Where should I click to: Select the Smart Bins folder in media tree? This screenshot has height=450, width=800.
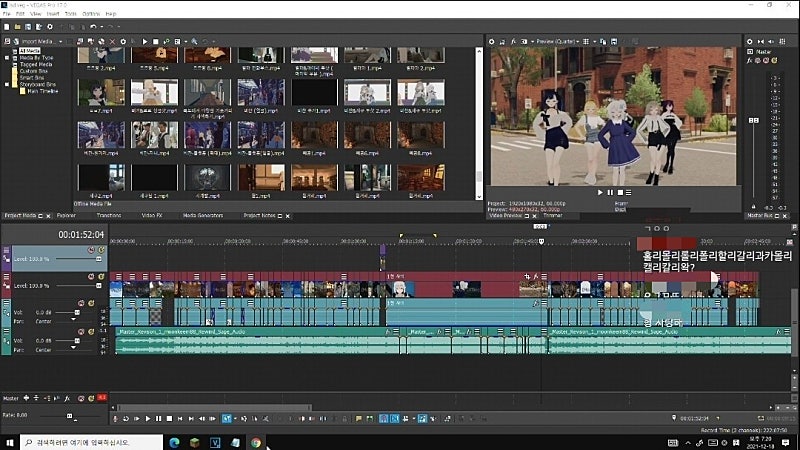click(32, 76)
